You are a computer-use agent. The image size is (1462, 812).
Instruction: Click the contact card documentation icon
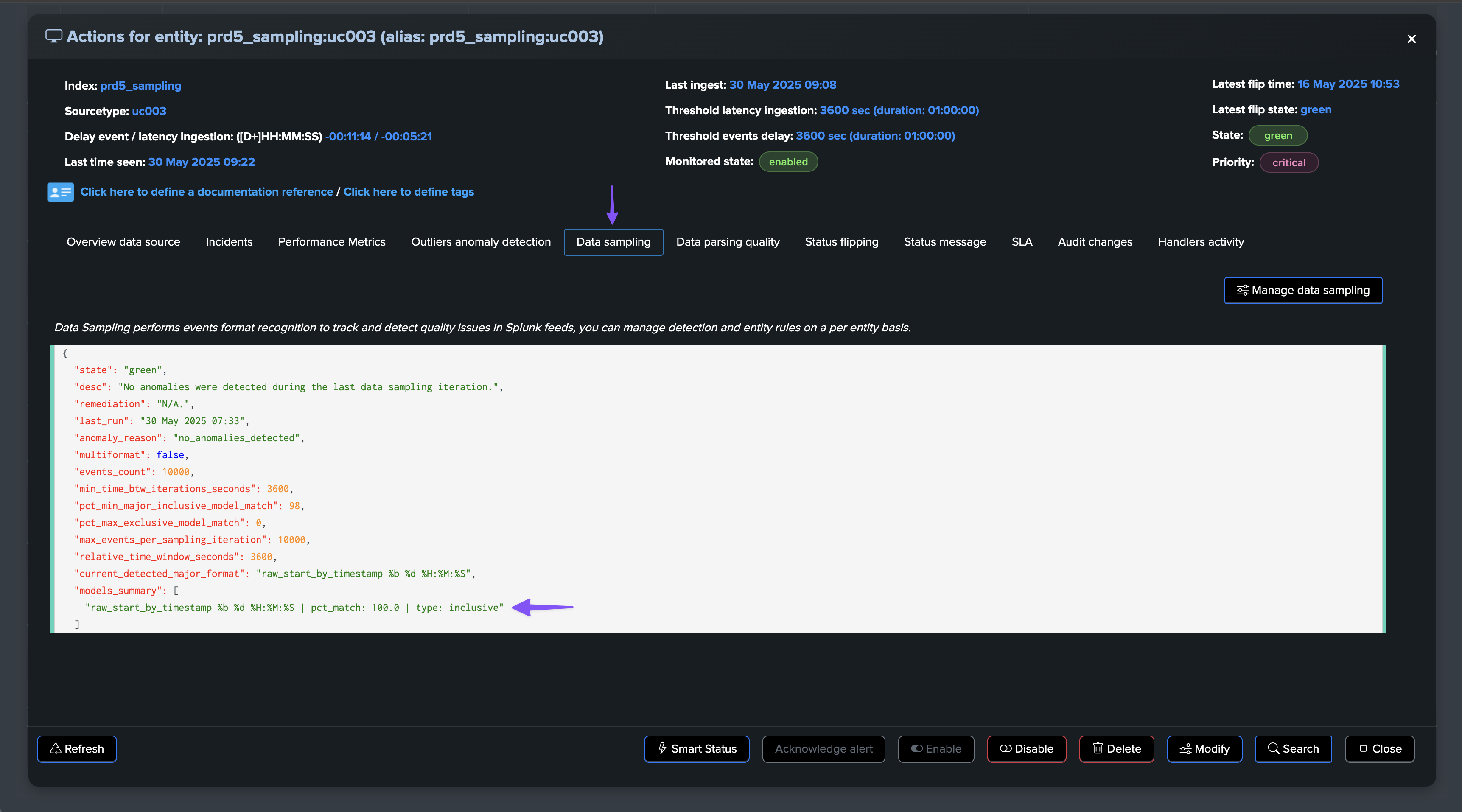(60, 192)
